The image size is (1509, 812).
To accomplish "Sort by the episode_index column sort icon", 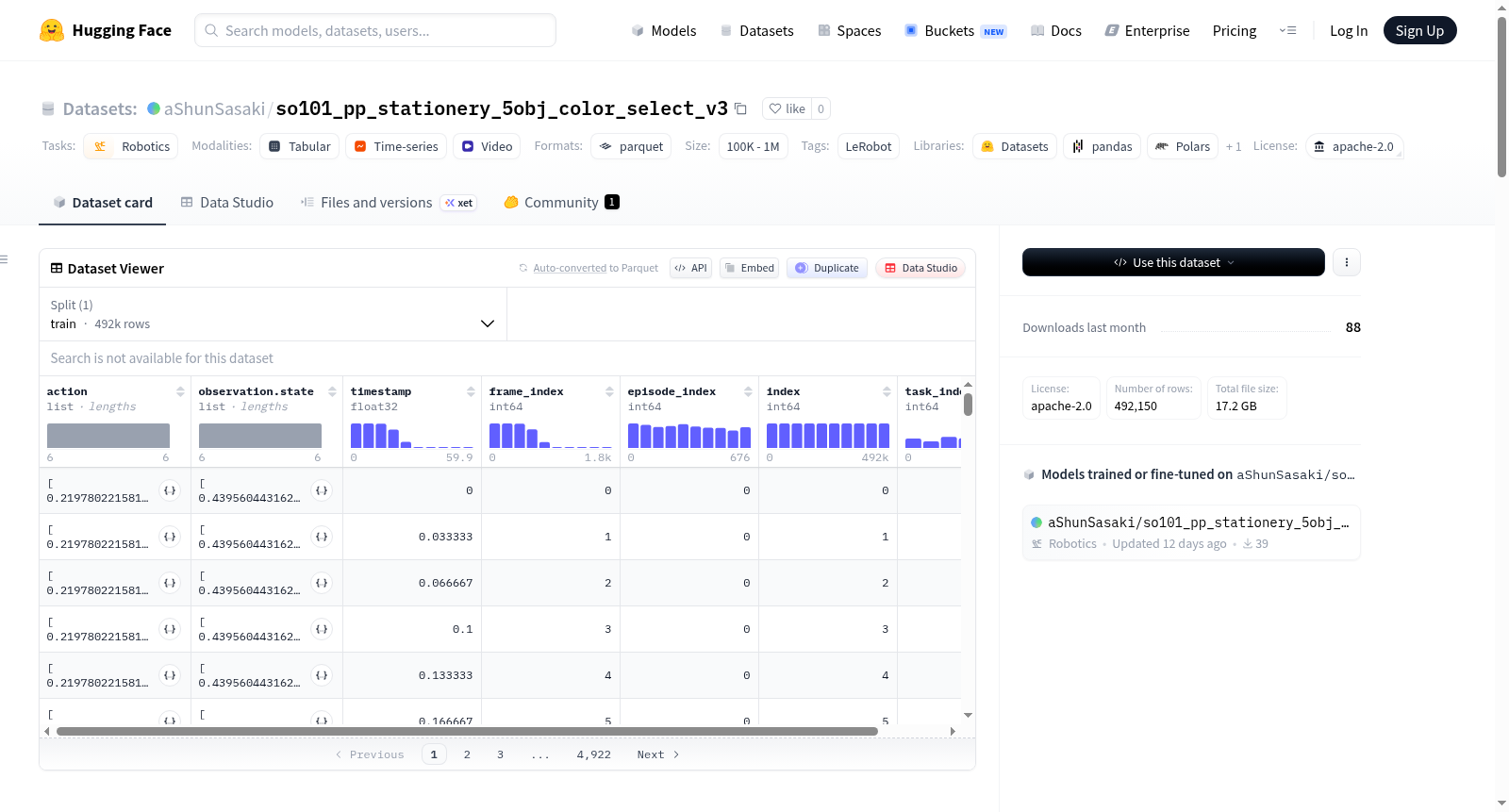I will pyautogui.click(x=748, y=391).
